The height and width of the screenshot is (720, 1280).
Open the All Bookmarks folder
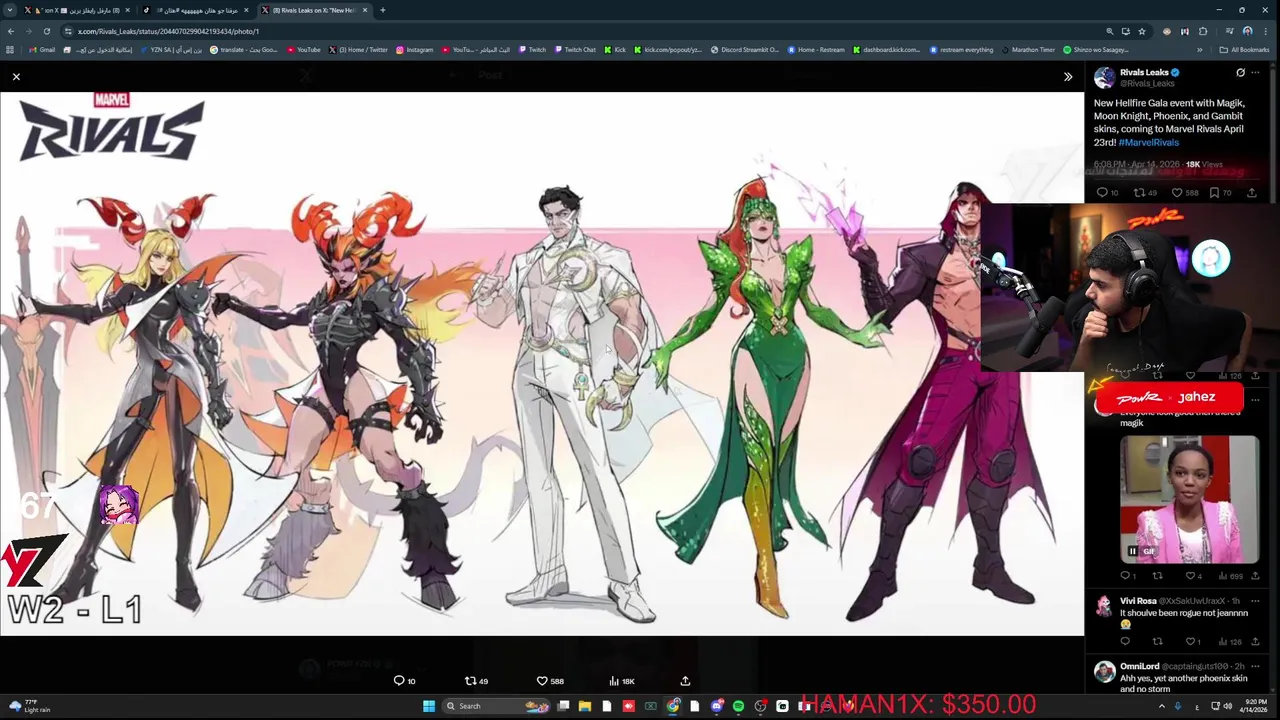click(1245, 49)
